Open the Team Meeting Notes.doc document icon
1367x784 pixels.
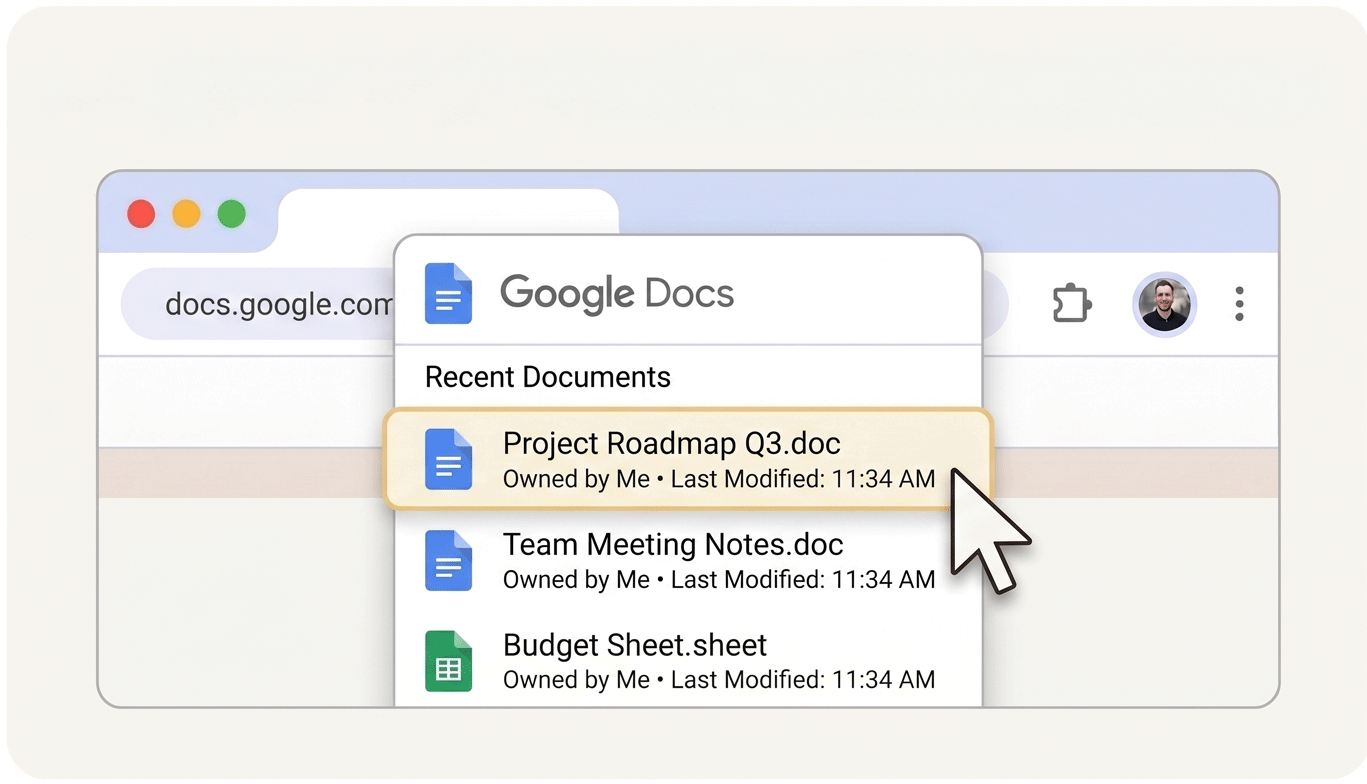click(x=448, y=561)
